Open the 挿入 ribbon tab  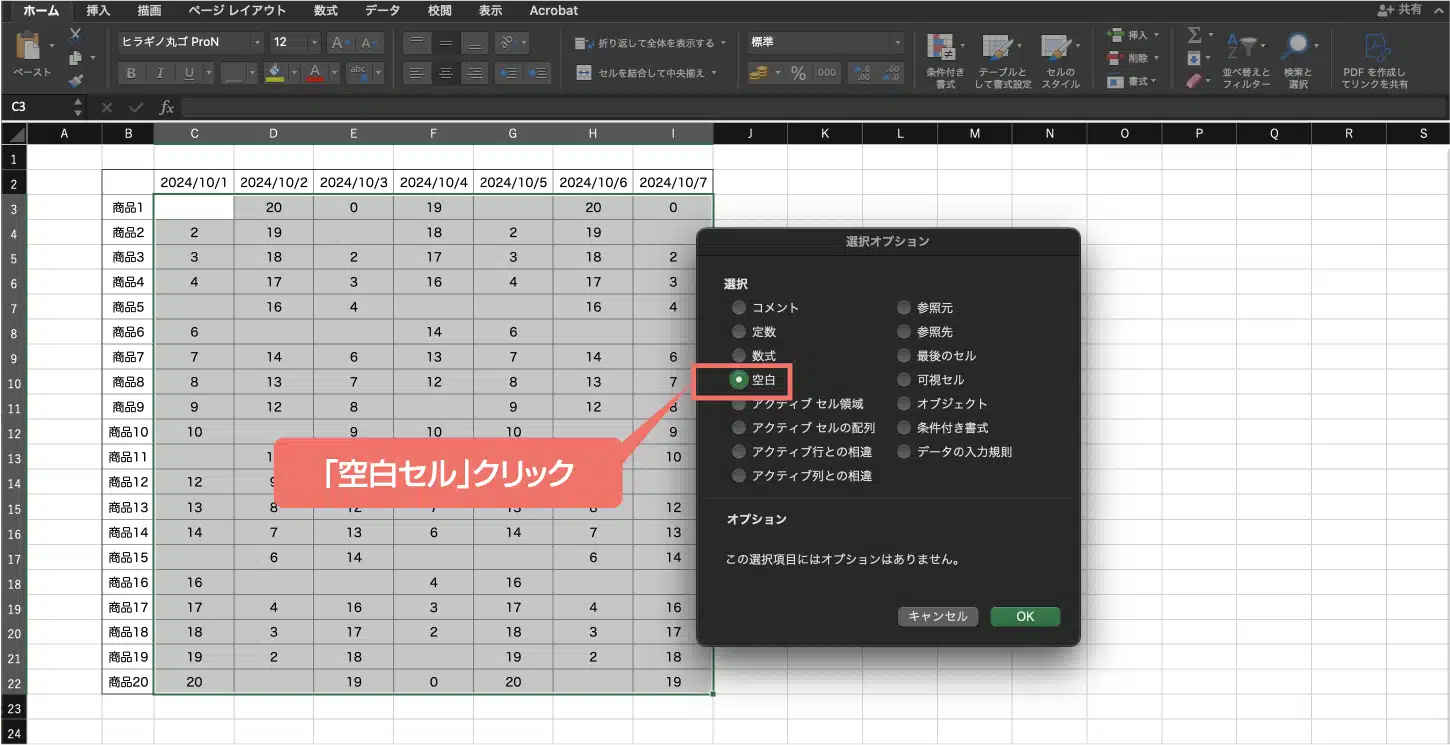(99, 10)
